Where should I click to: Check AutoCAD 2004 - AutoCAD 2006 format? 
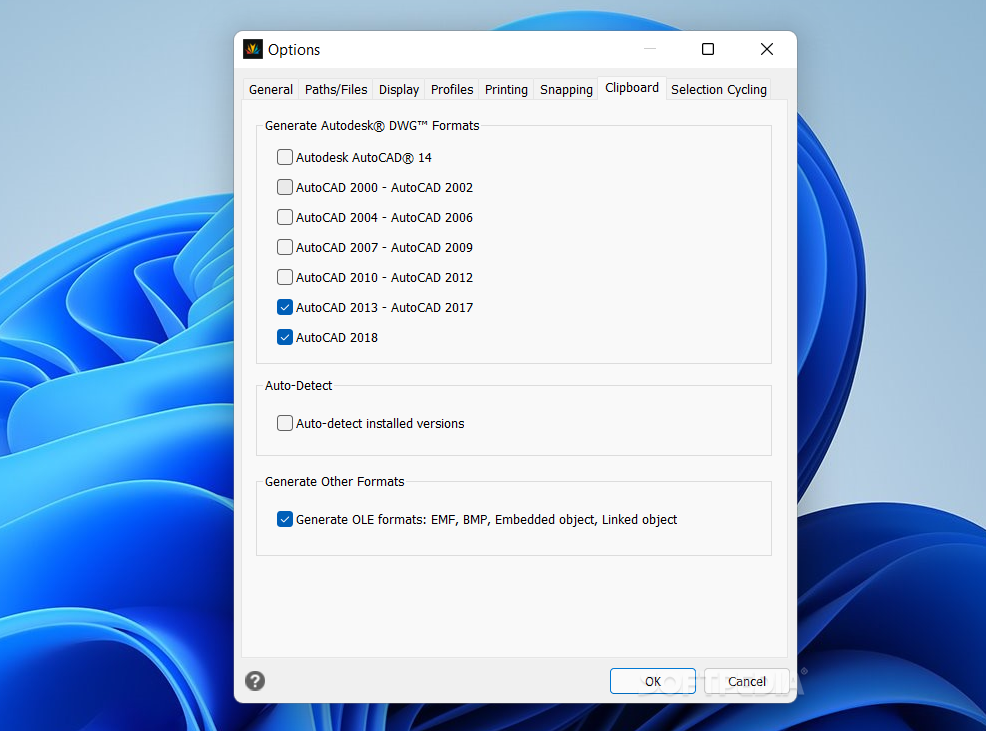[x=285, y=217]
